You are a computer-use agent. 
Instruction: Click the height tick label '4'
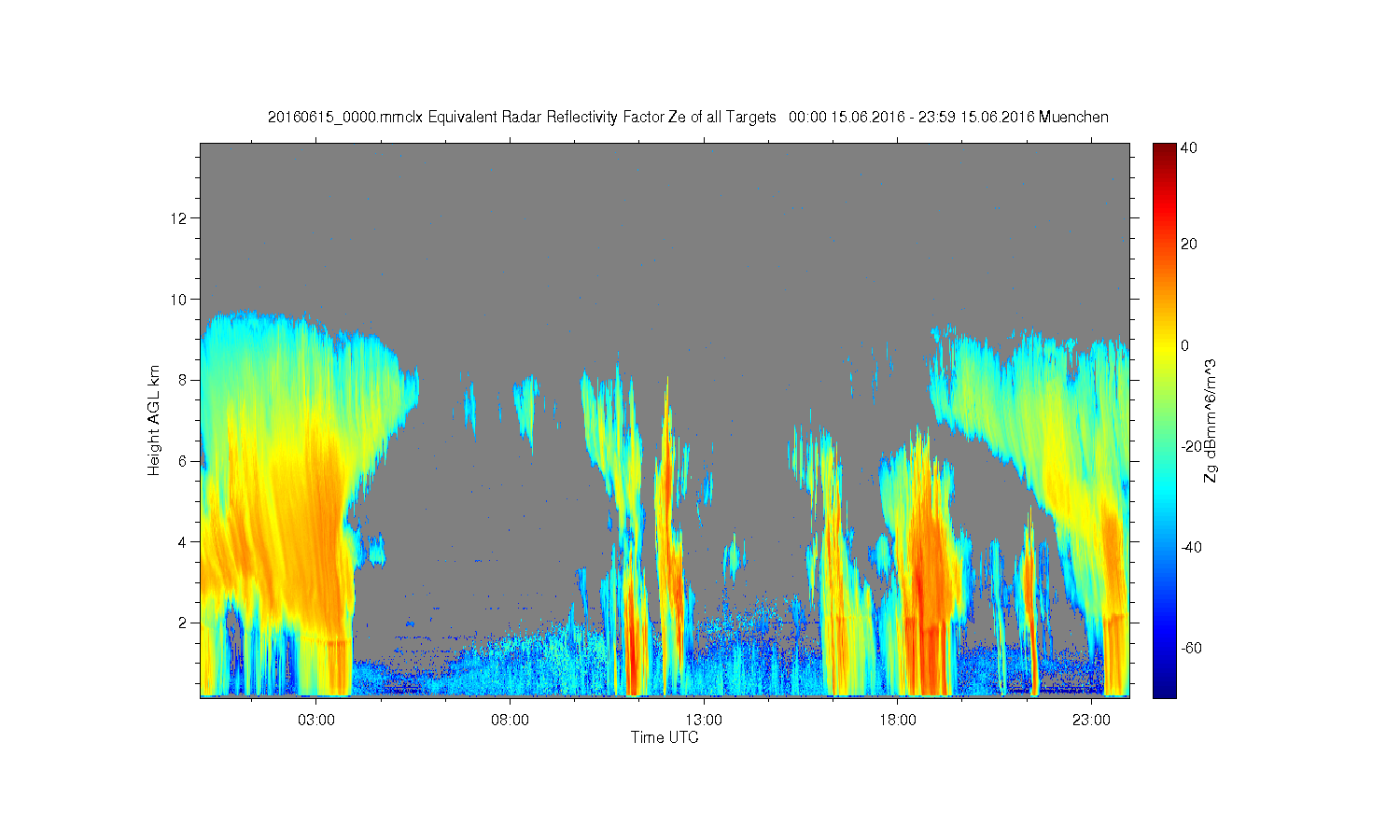[183, 541]
